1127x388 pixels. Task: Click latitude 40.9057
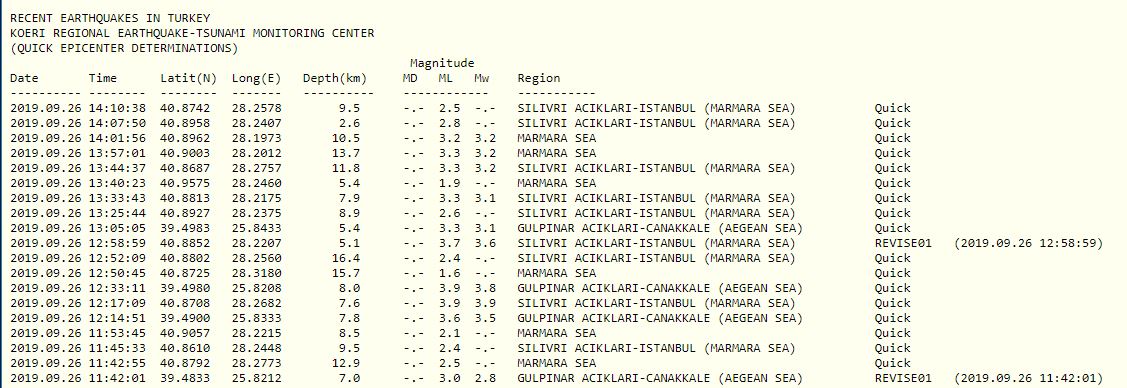[185, 333]
